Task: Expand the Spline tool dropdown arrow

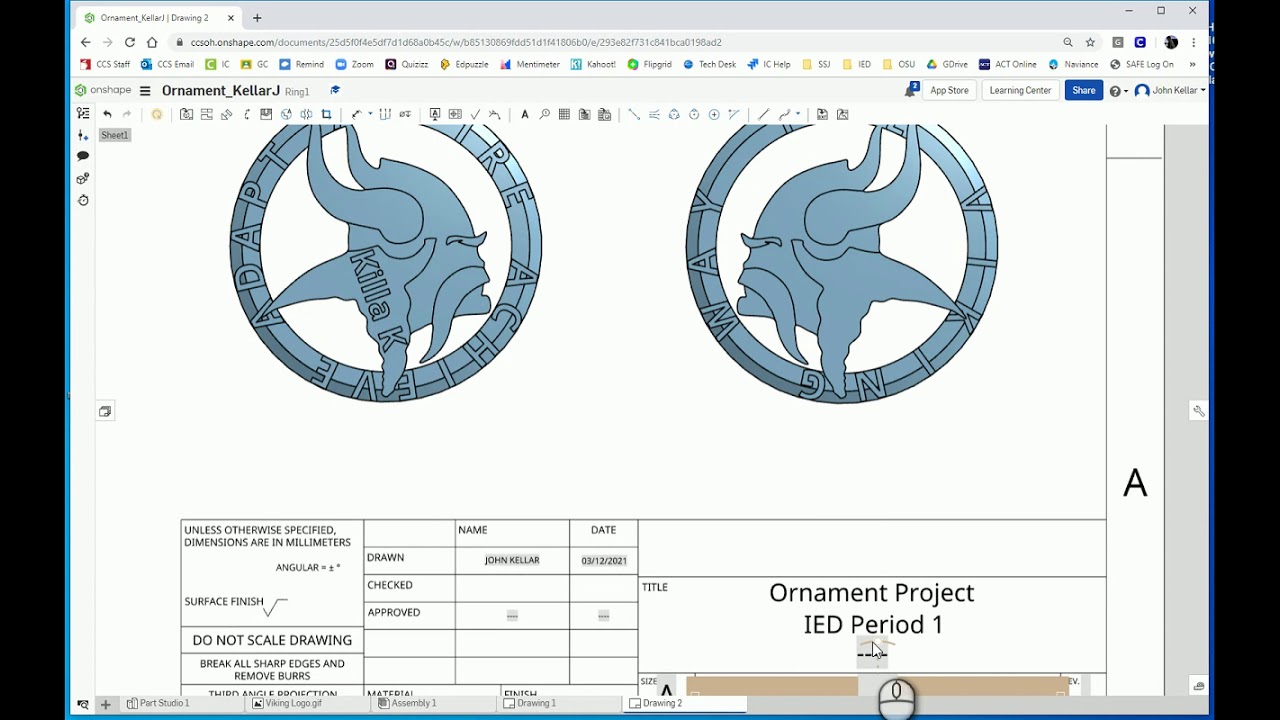Action: coord(797,114)
